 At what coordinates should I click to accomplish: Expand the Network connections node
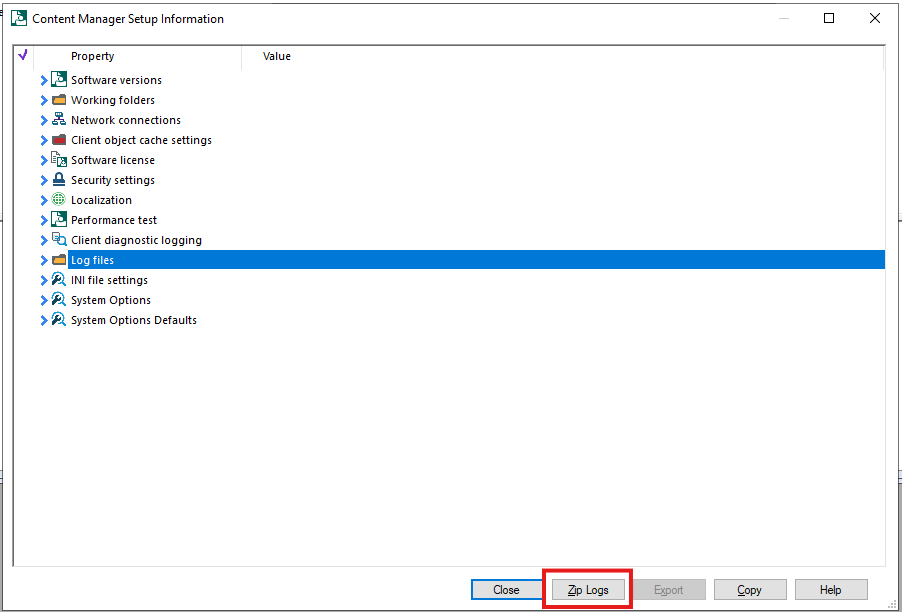pyautogui.click(x=44, y=120)
